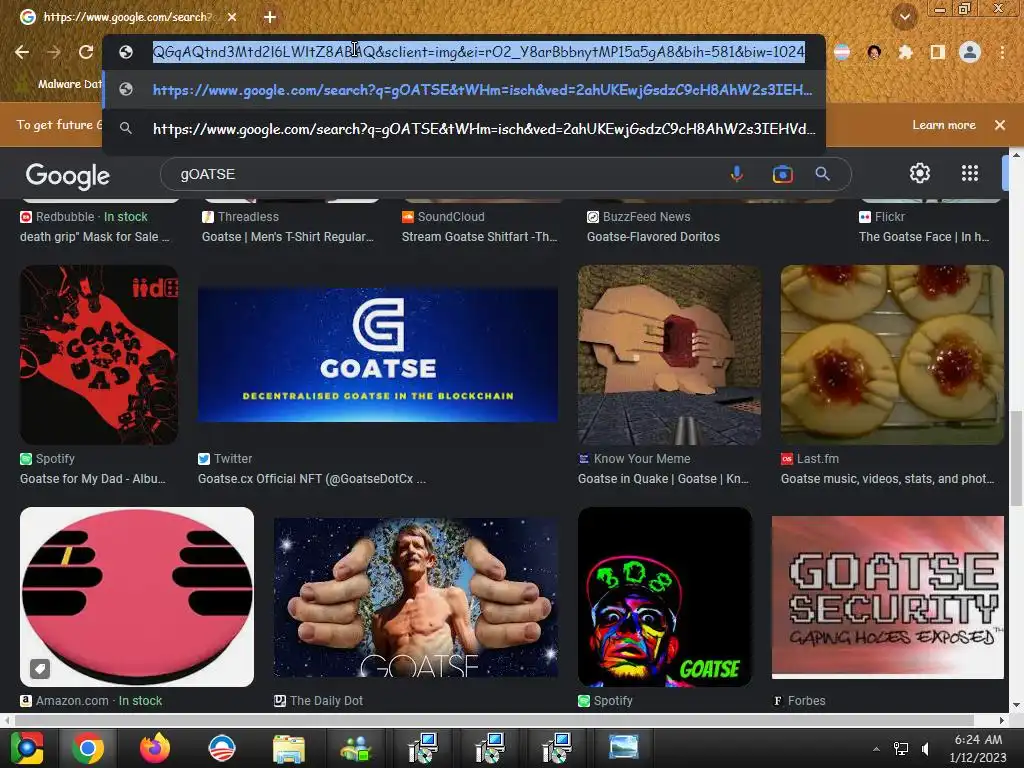Click The Daily Dot source label
Viewport: 1024px width, 768px height.
(326, 701)
